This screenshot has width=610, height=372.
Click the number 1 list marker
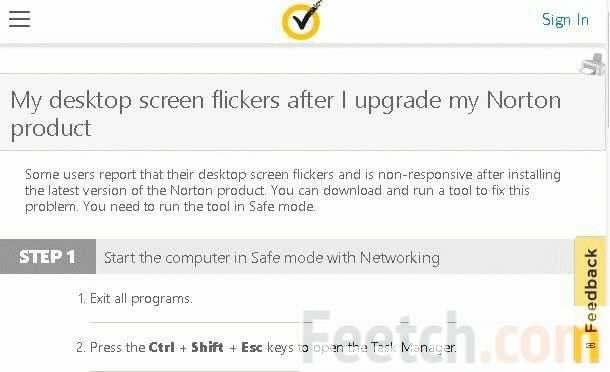81,299
